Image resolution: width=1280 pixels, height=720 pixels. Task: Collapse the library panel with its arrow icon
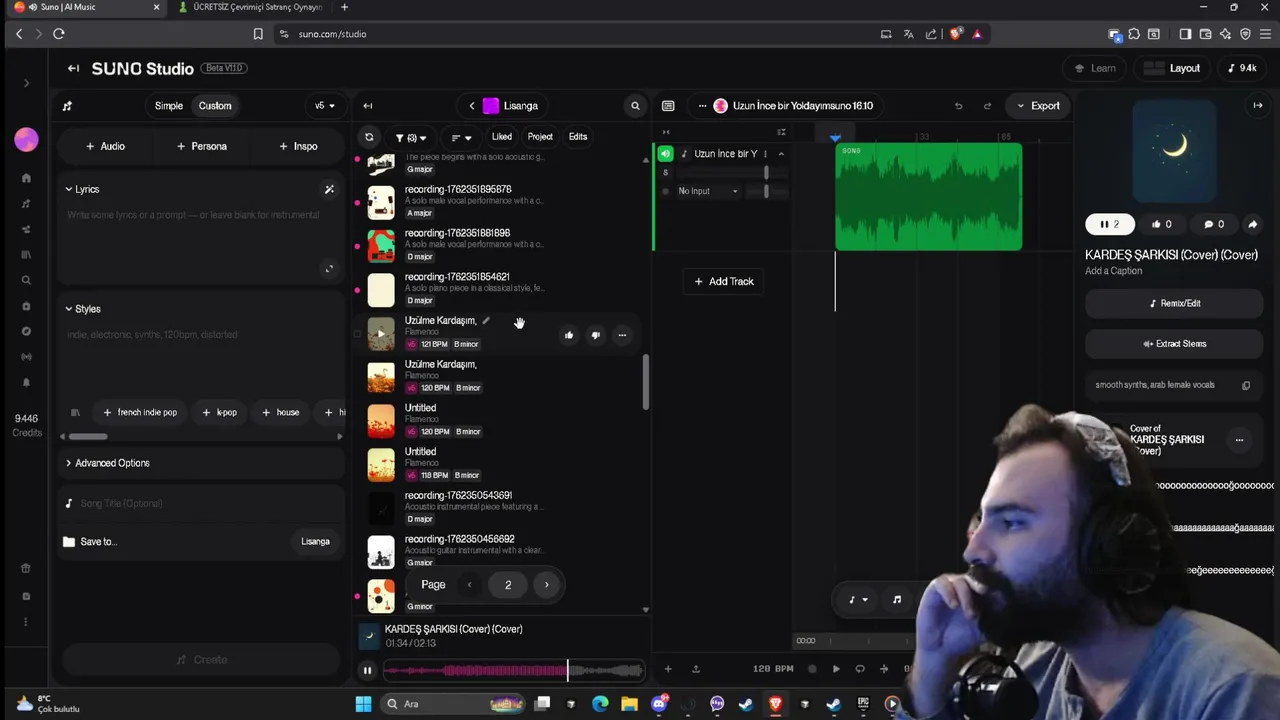367,106
